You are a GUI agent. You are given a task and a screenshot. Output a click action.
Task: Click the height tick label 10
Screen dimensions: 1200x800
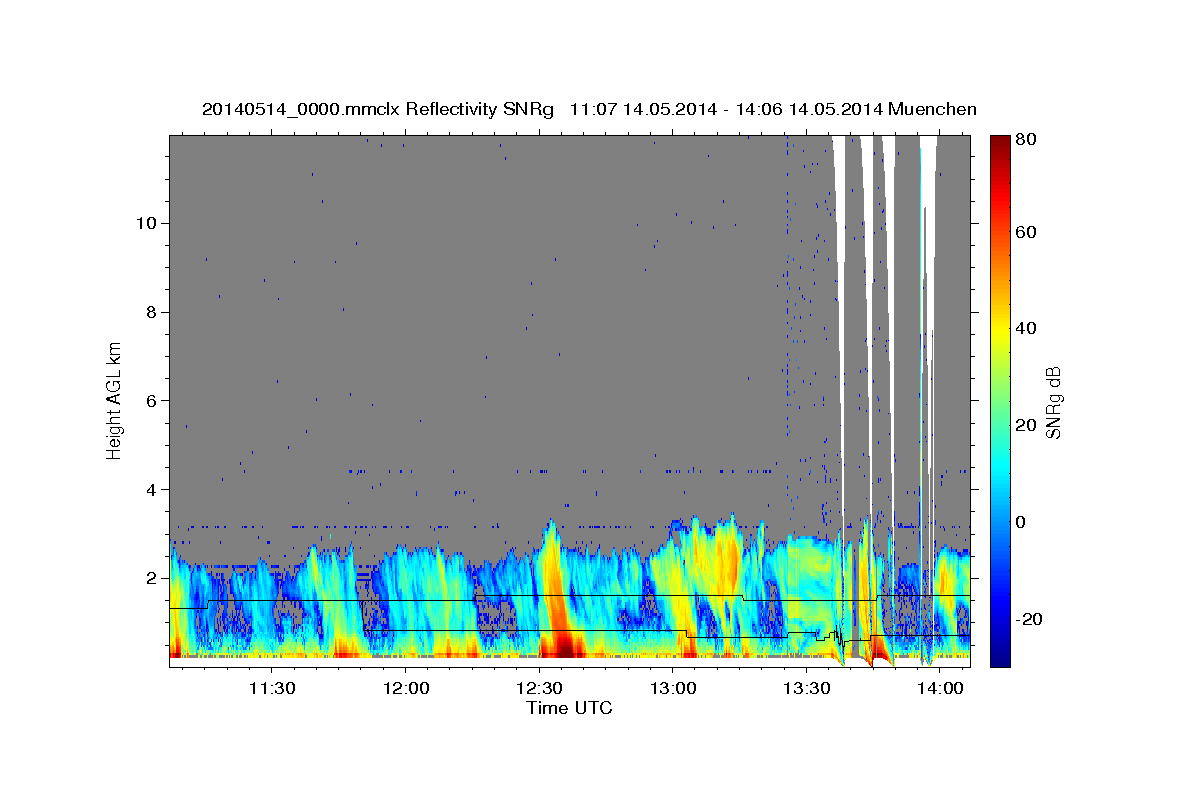point(145,223)
